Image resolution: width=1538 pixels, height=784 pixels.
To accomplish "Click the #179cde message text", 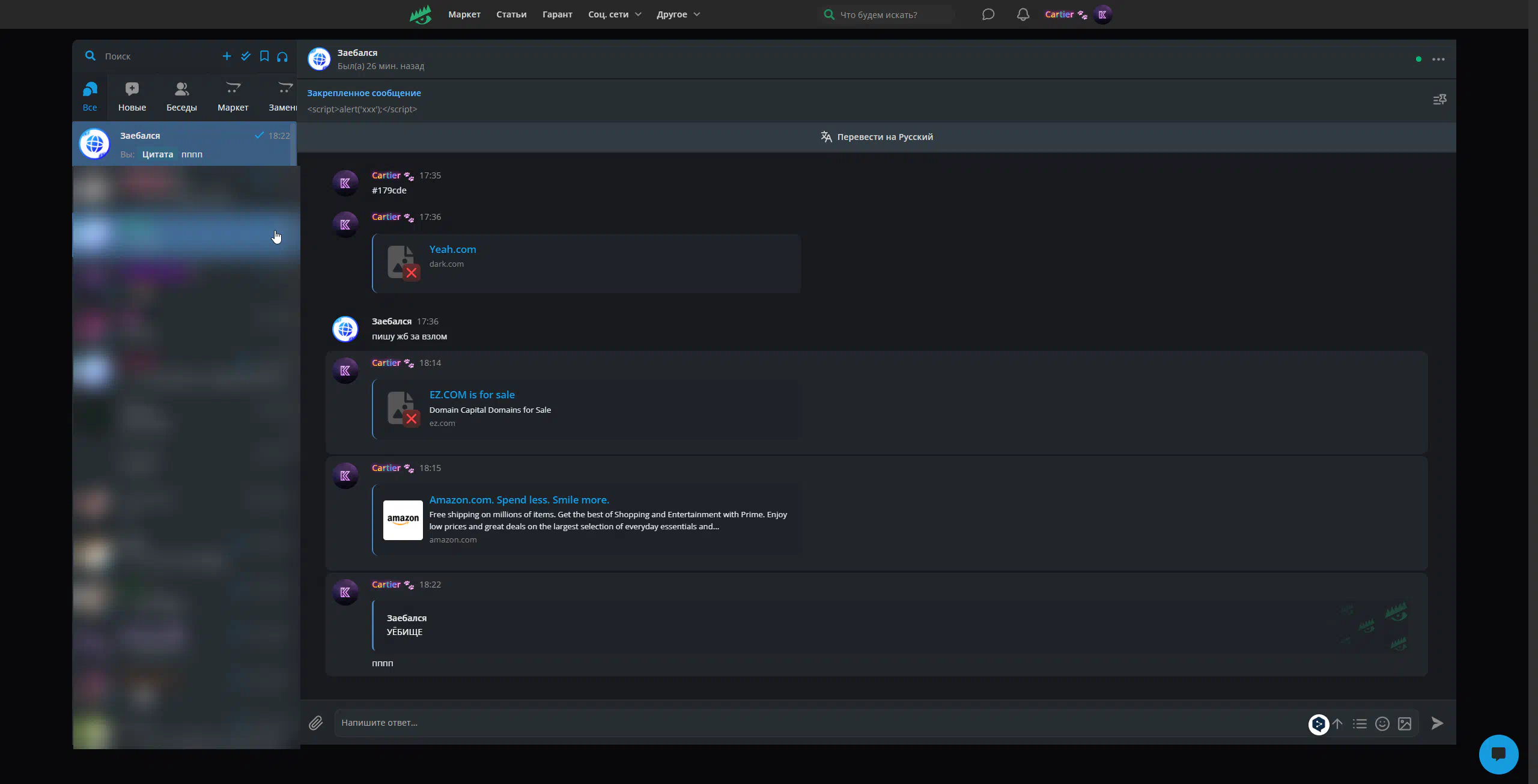I will (389, 190).
